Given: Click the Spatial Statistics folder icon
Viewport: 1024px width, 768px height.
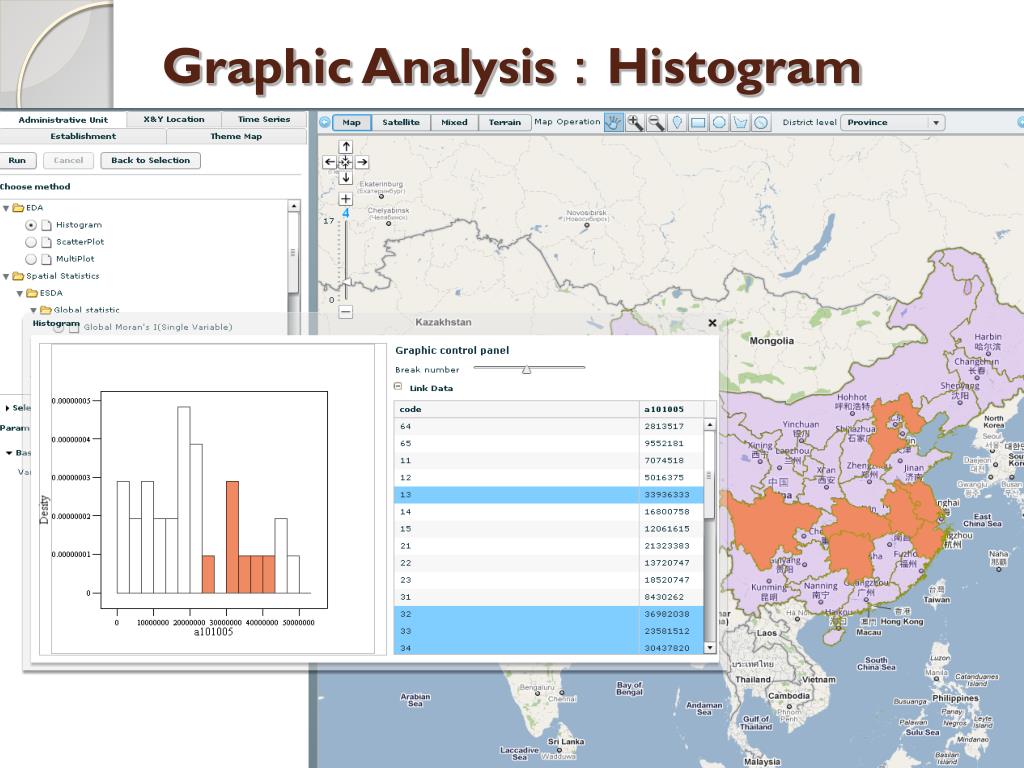Looking at the screenshot, I should (18, 276).
